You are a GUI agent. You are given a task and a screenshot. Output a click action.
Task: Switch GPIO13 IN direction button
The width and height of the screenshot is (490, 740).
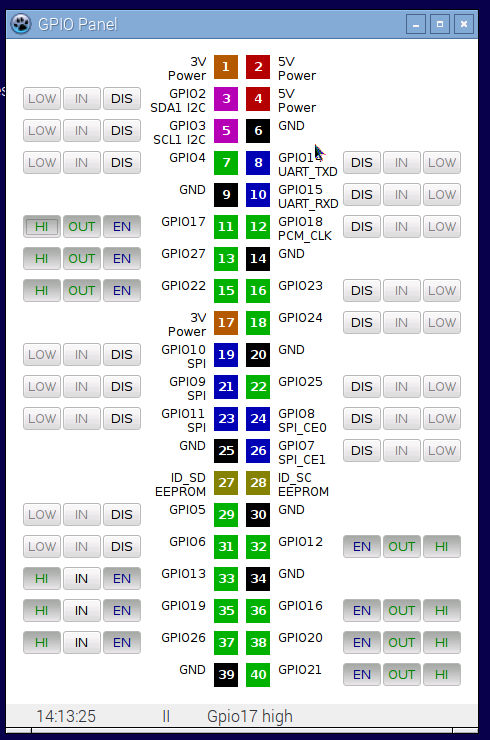click(82, 579)
